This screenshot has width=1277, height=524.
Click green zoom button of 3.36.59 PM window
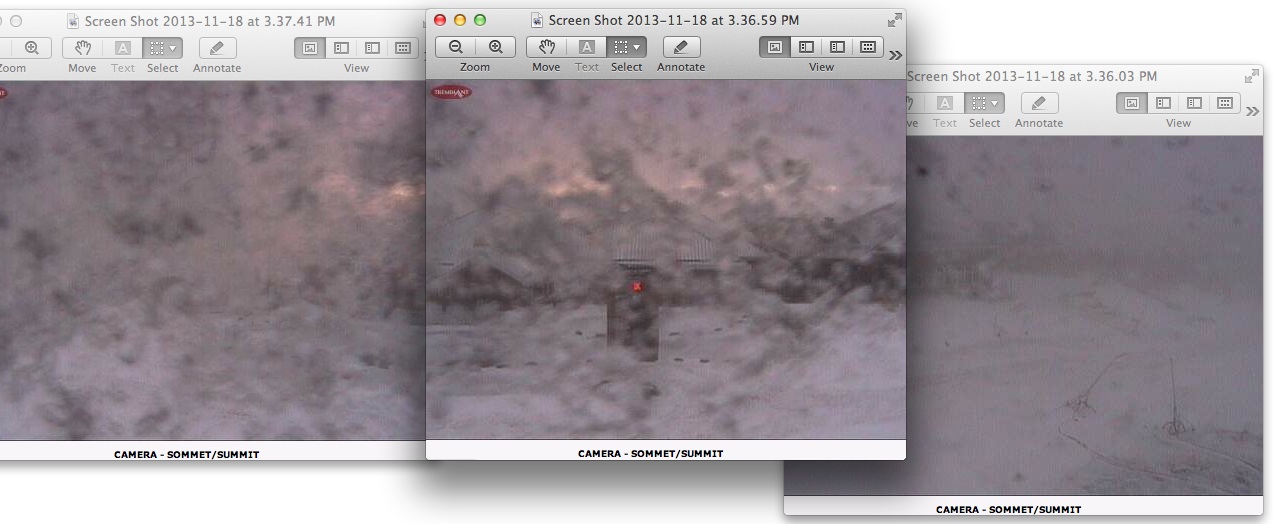pos(480,20)
